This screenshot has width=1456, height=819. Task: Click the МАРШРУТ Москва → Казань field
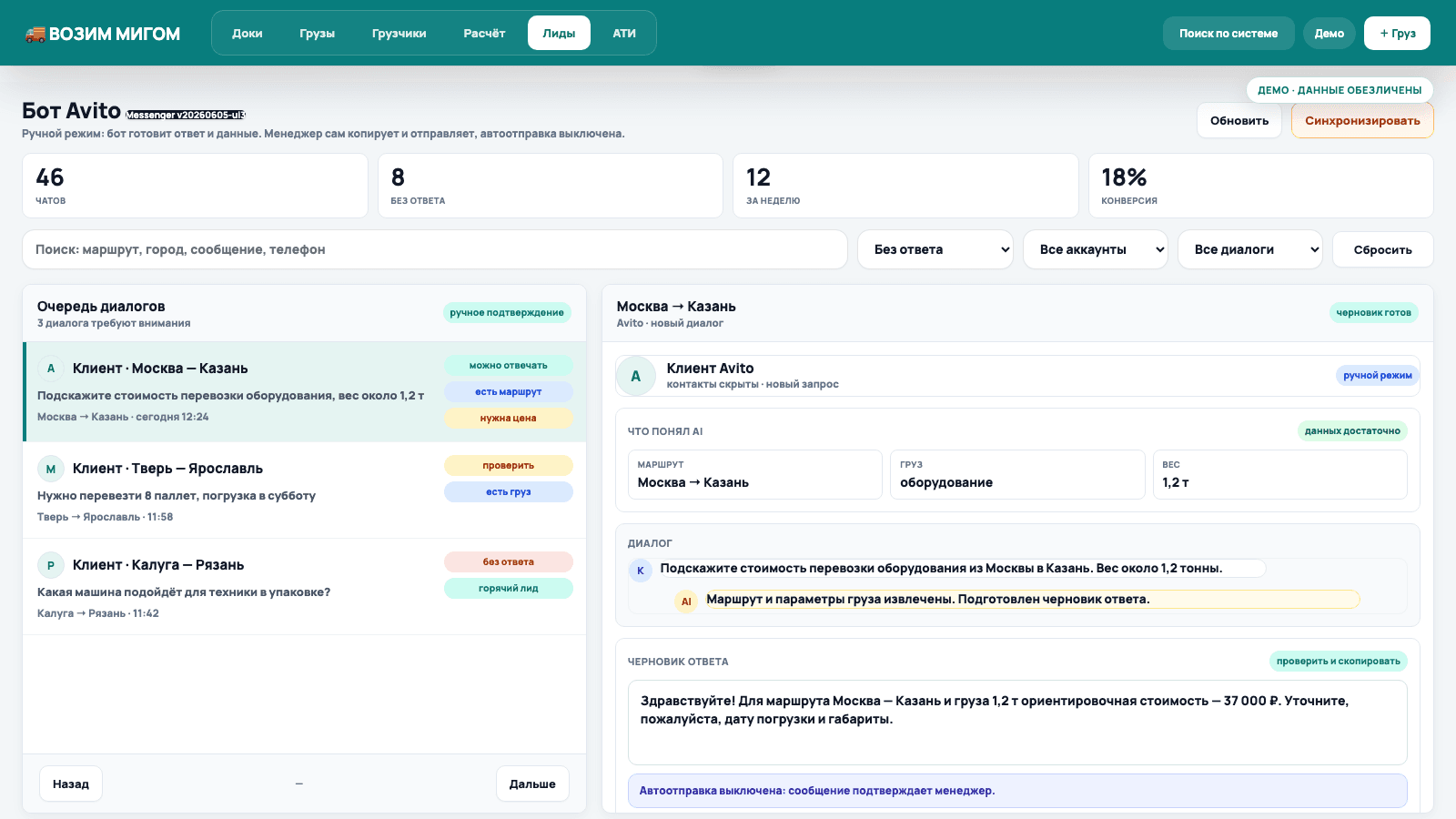(x=755, y=475)
